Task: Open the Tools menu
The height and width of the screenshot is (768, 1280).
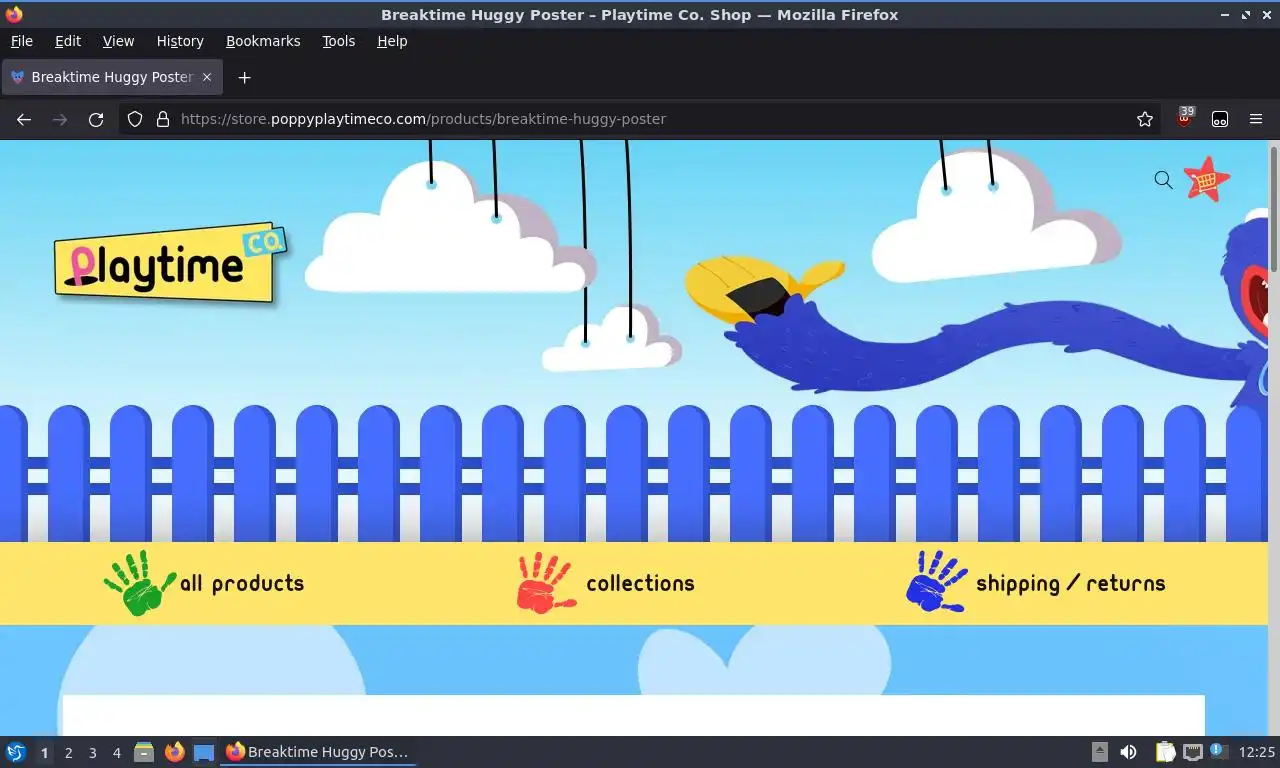Action: click(x=339, y=41)
